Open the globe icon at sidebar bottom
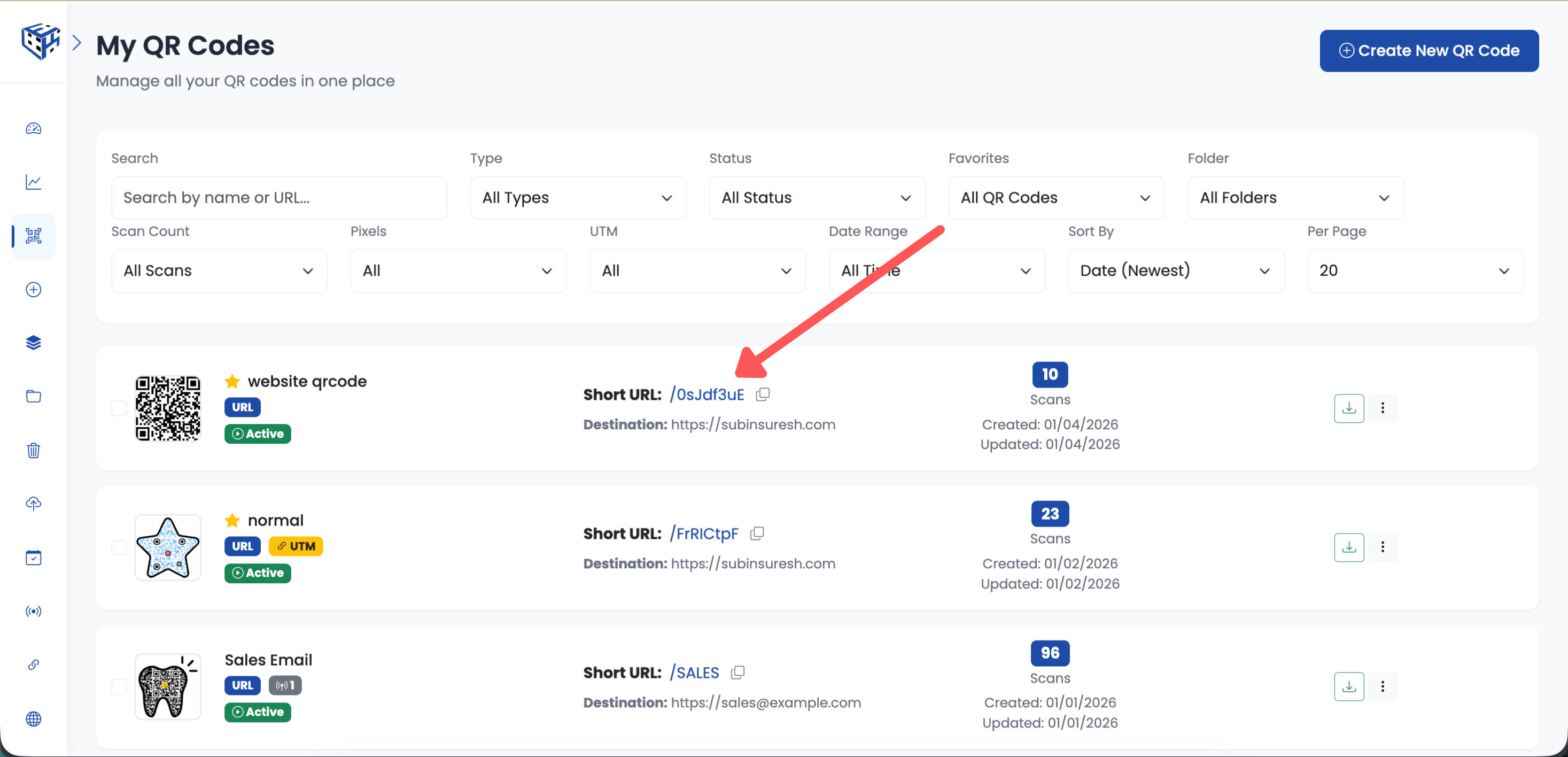 tap(34, 719)
